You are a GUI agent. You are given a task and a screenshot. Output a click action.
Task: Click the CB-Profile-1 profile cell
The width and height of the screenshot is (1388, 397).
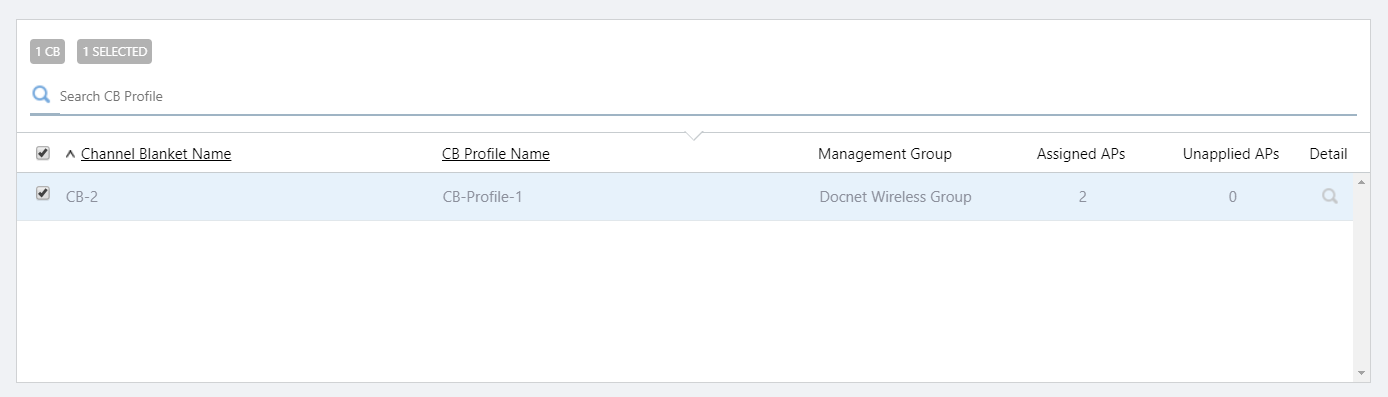(482, 197)
